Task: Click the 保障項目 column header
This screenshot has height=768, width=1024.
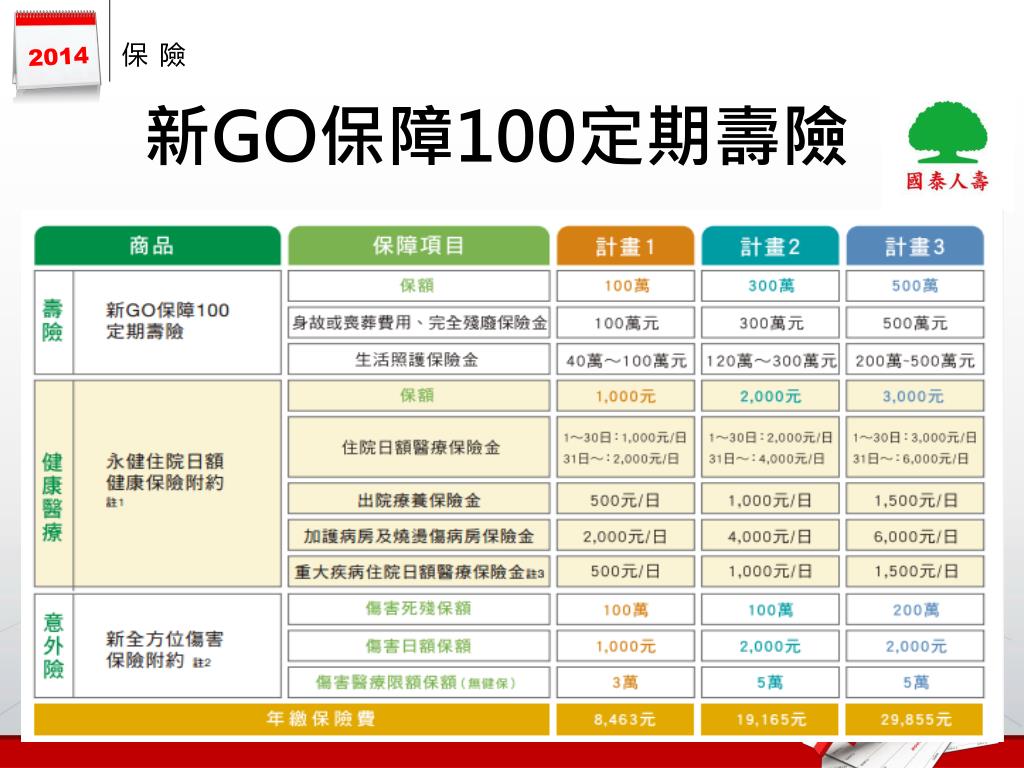Action: pyautogui.click(x=419, y=246)
